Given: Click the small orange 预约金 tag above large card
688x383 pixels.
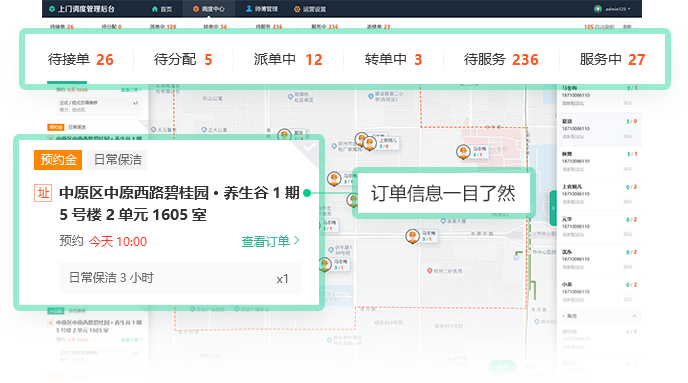Looking at the screenshot, I should click(x=56, y=127).
